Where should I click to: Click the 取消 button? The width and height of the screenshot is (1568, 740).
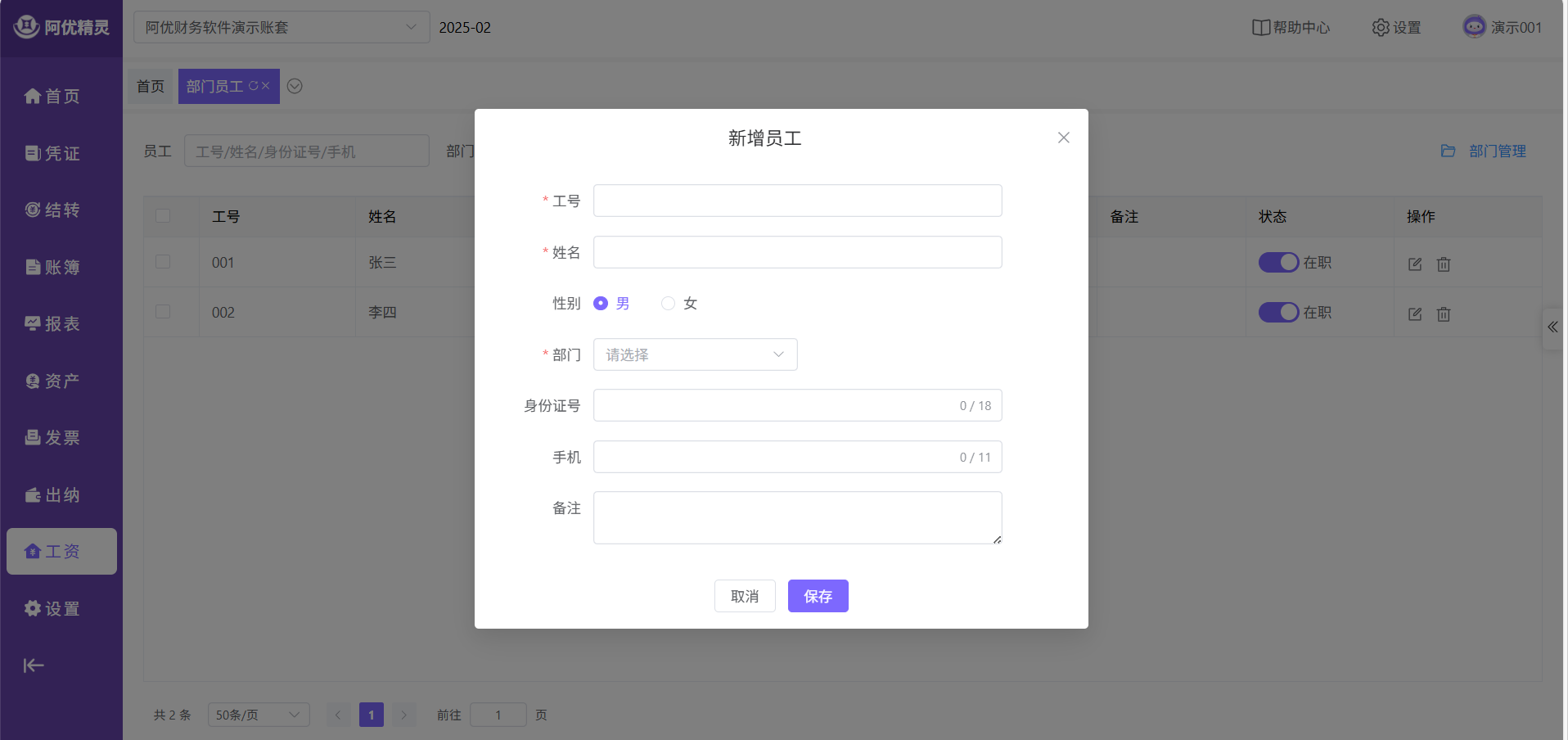[x=744, y=596]
